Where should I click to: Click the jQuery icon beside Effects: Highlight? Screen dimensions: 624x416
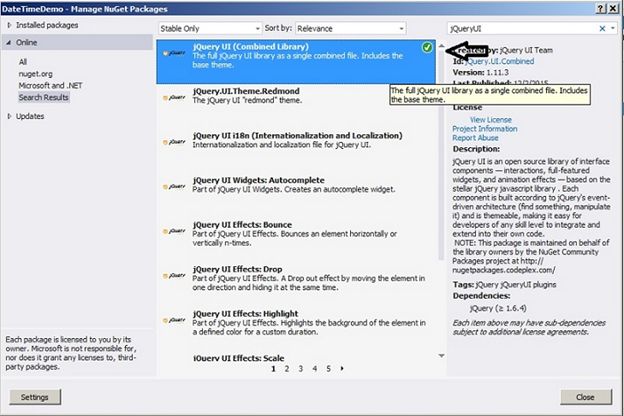(174, 320)
